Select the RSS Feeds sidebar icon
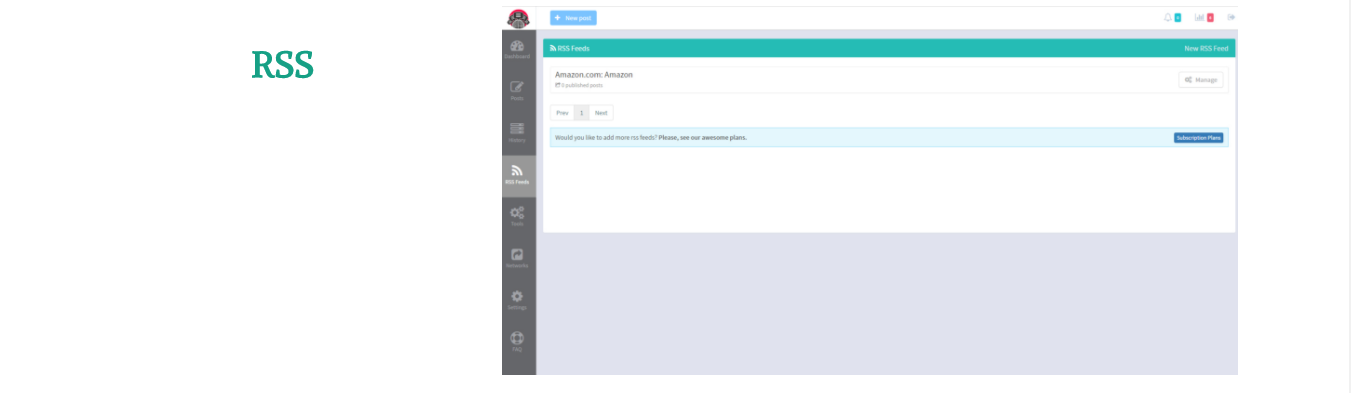Viewport: 1351px width, 393px height. (x=517, y=175)
